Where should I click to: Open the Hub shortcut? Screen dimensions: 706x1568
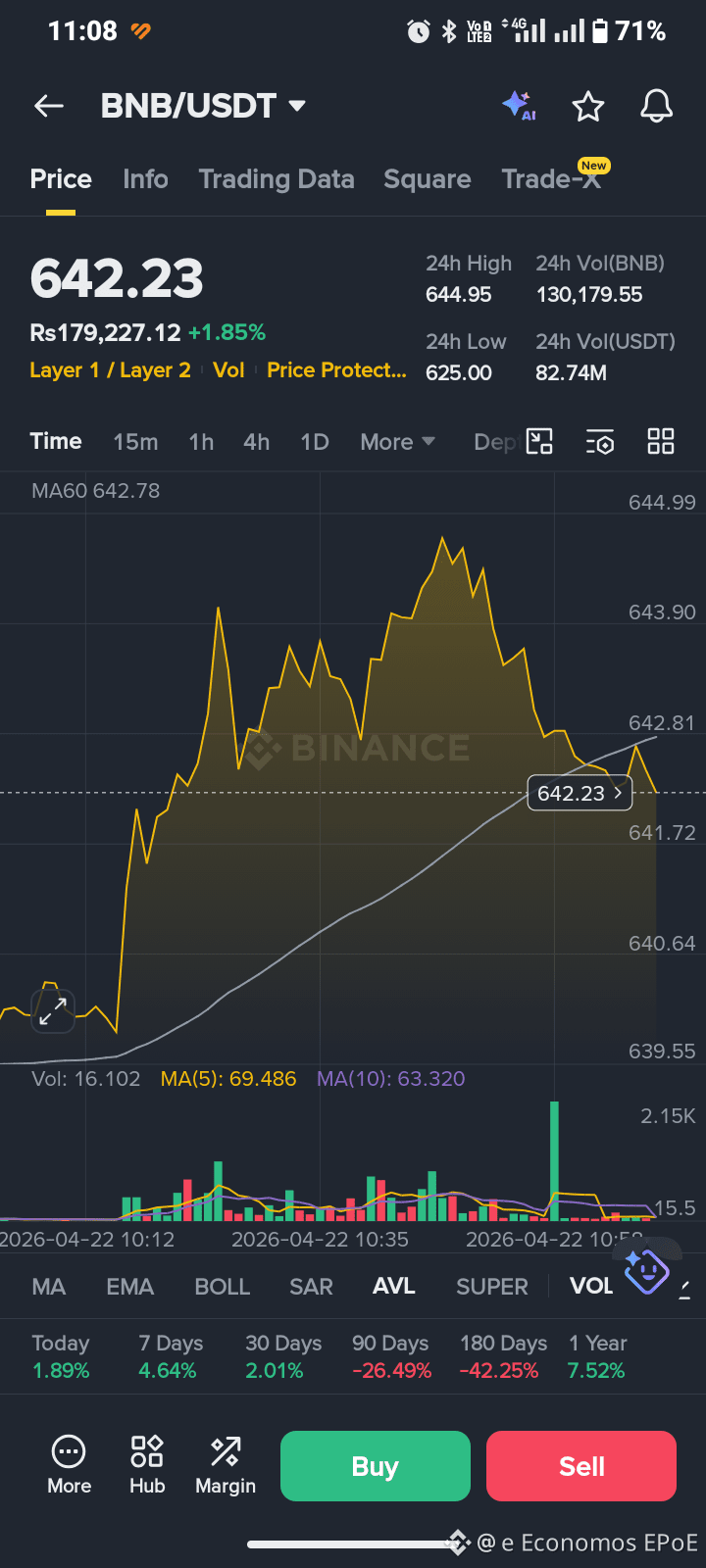[x=147, y=1465]
